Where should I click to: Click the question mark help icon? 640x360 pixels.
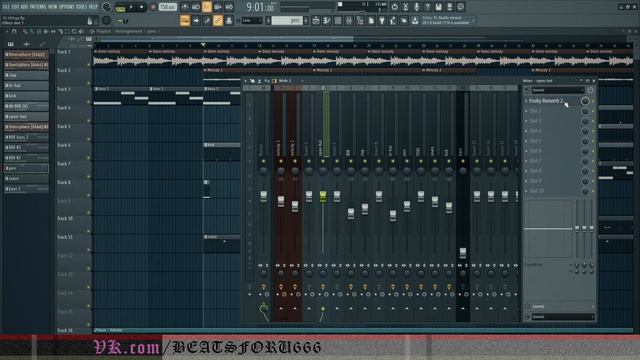point(427,7)
